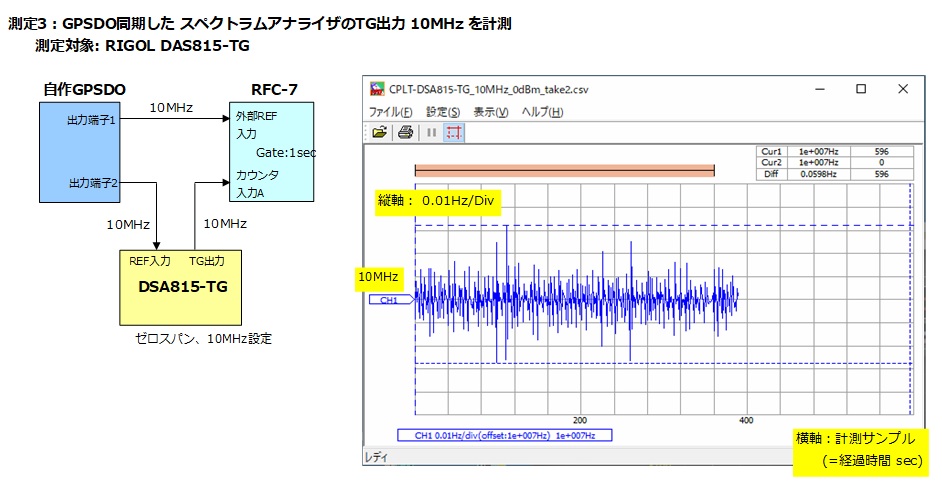Screen dimensions: 942x496
Task: Click the Cur1 sample value 596
Action: [x=881, y=152]
